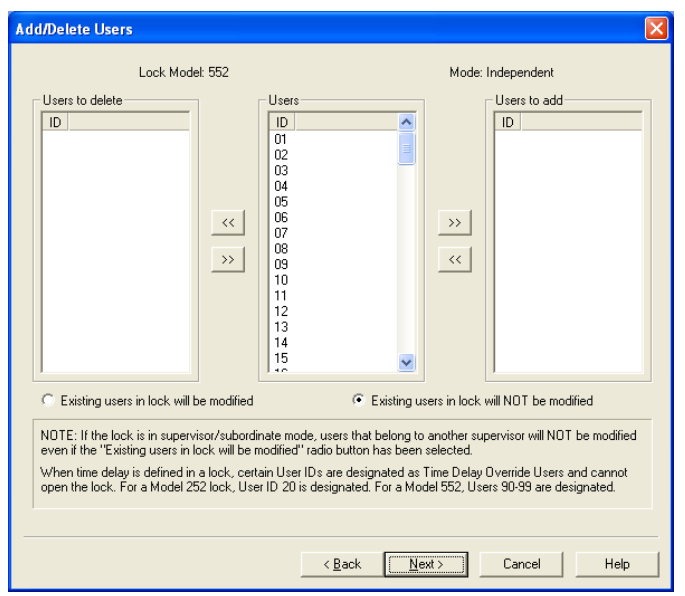Click the Users list scrollbar thumb
The width and height of the screenshot is (685, 596).
[406, 148]
